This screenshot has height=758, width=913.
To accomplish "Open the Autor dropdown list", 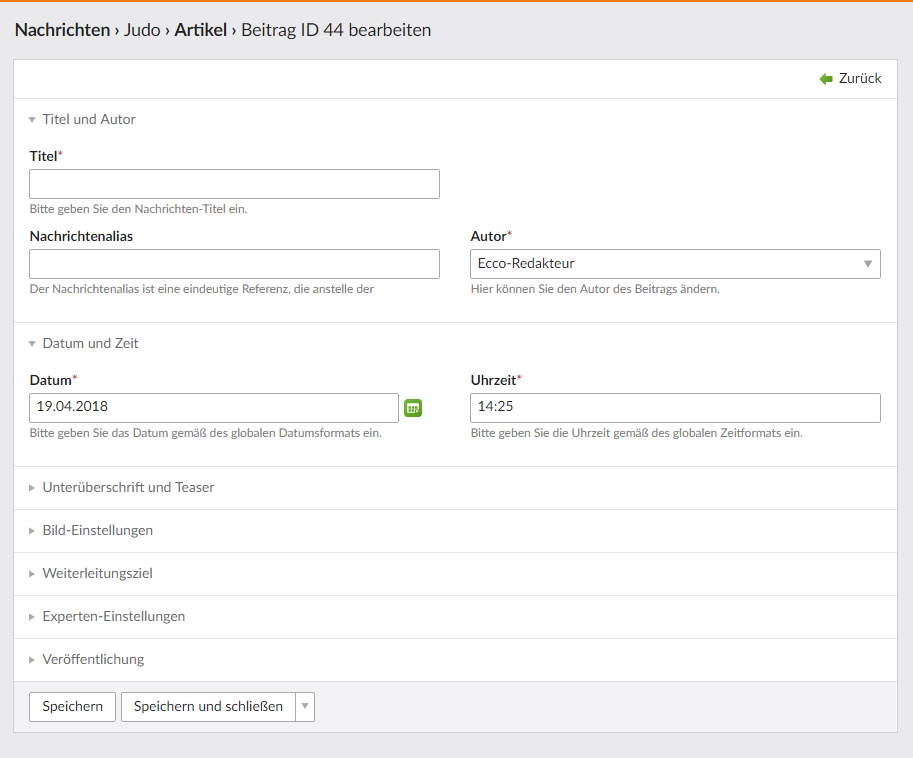I will coord(675,264).
